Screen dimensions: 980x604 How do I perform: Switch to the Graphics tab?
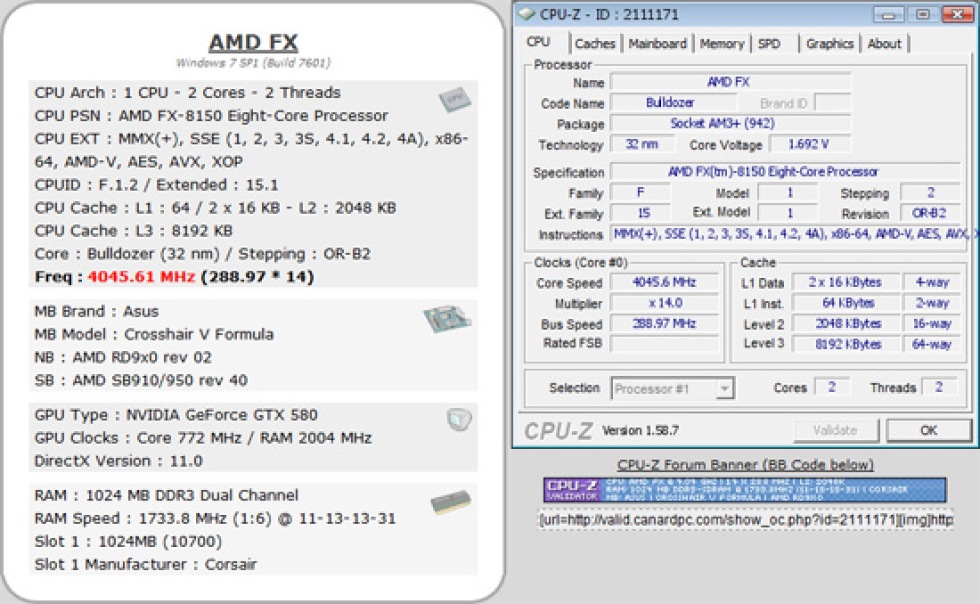click(x=828, y=43)
